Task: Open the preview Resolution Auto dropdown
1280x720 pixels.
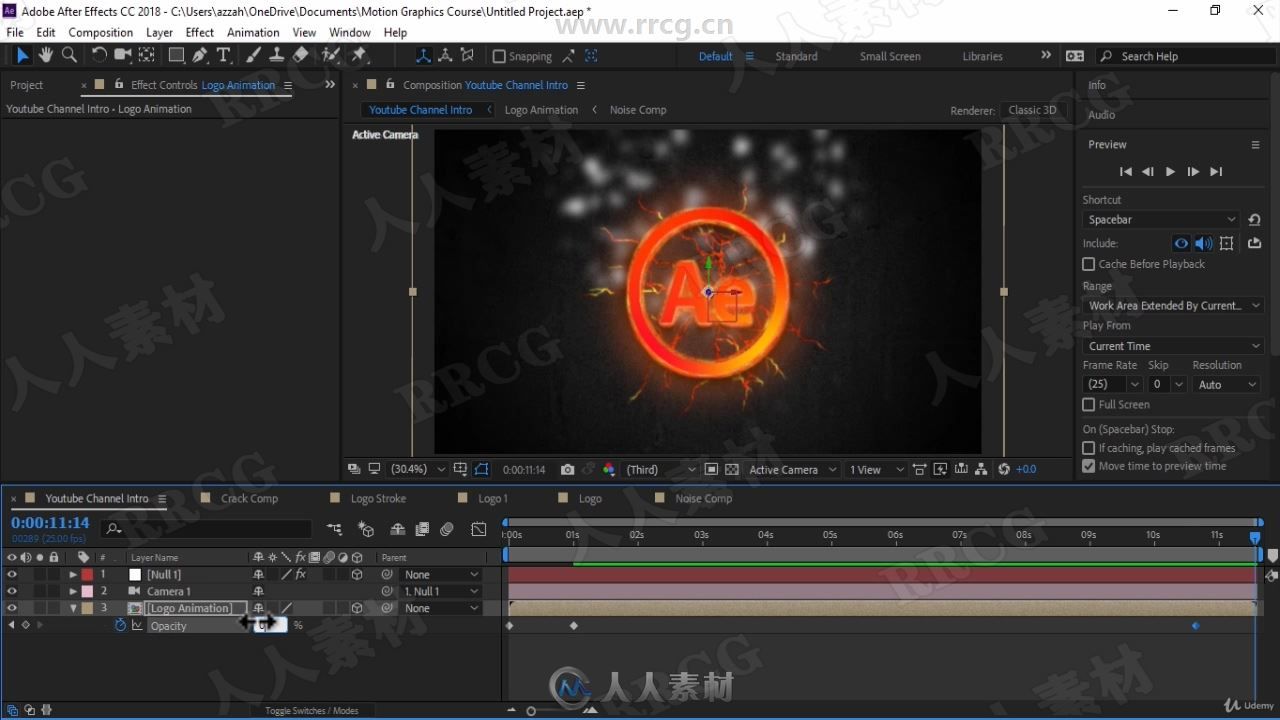Action: tap(1226, 384)
